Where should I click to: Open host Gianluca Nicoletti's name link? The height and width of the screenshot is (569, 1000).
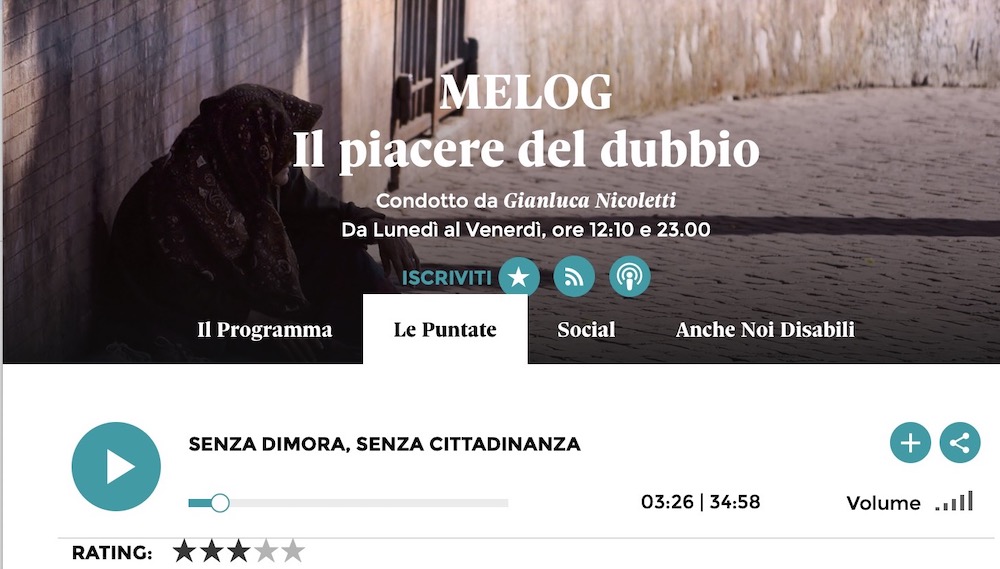[590, 201]
